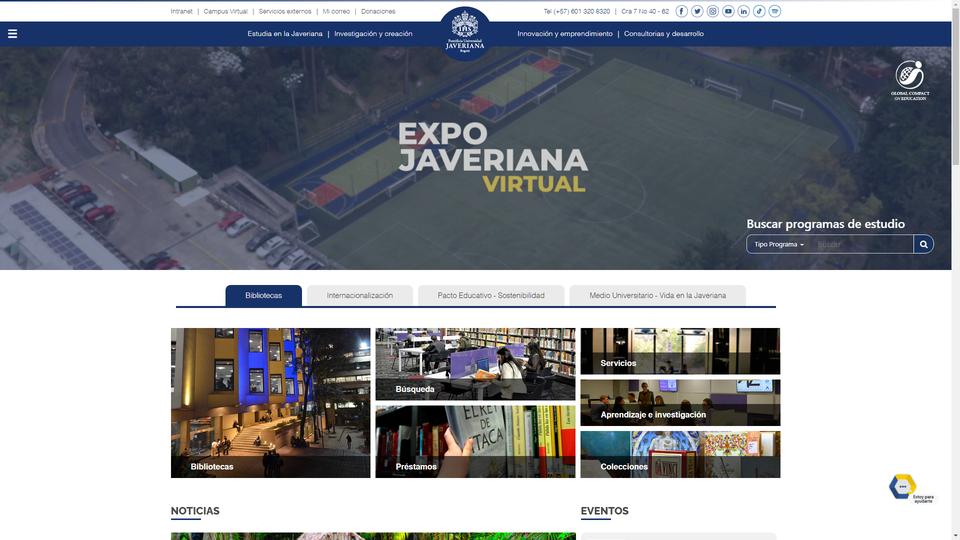Select the Bibliotecas tab
960x540 pixels.
(263, 295)
